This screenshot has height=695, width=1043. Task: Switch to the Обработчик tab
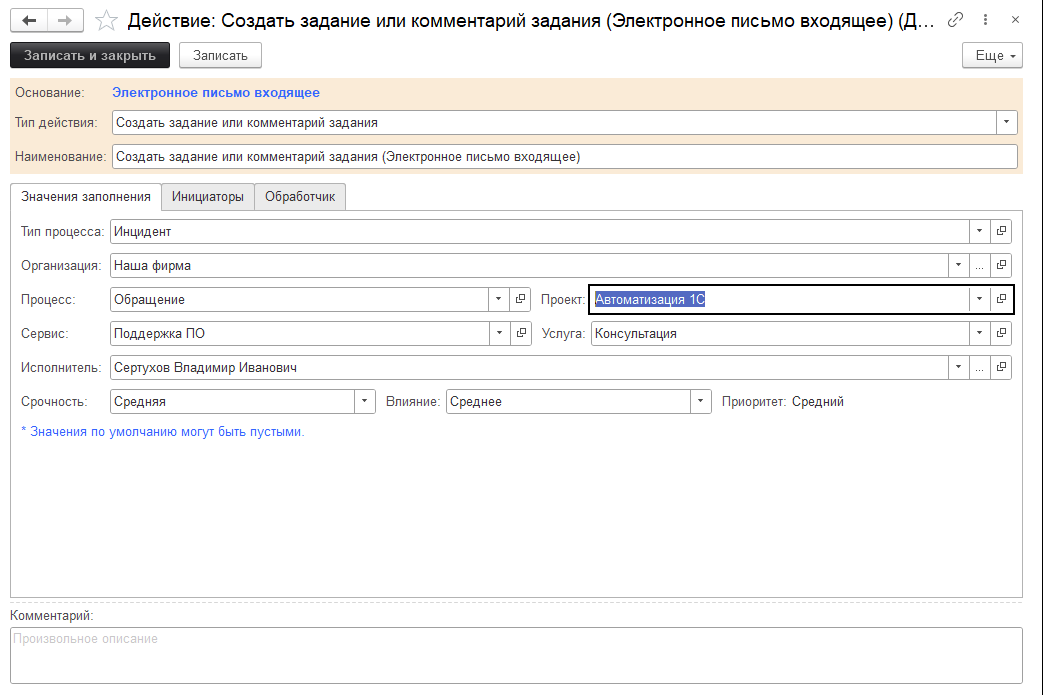pyautogui.click(x=300, y=198)
